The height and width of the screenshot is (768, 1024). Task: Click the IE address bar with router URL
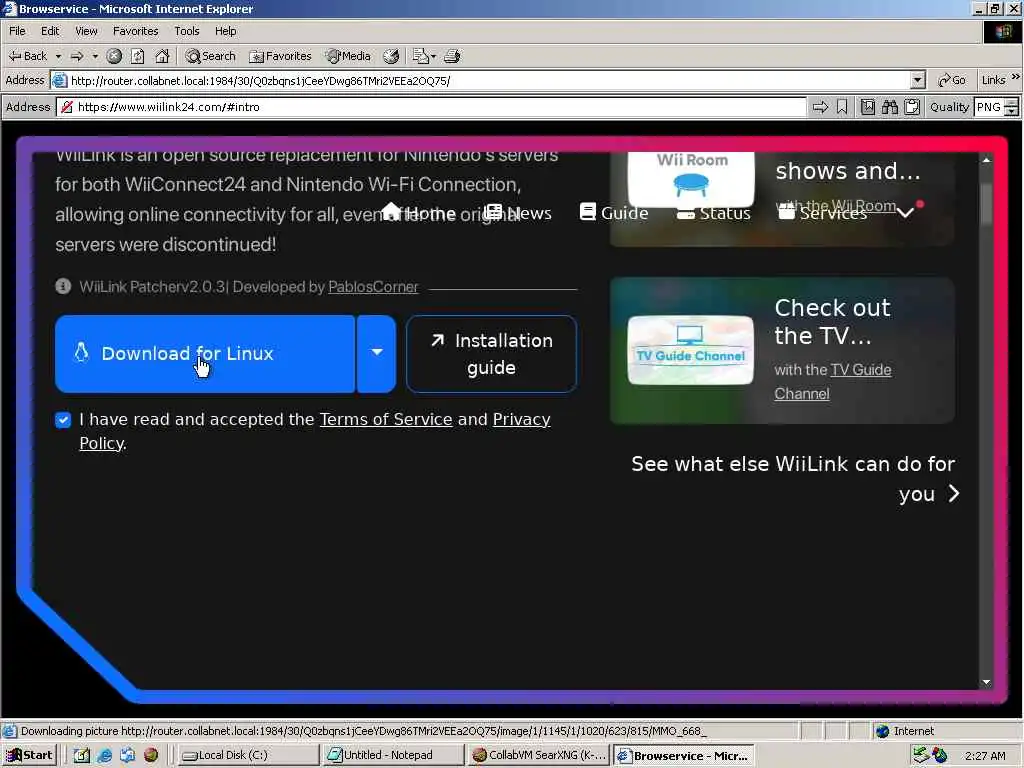(x=480, y=81)
